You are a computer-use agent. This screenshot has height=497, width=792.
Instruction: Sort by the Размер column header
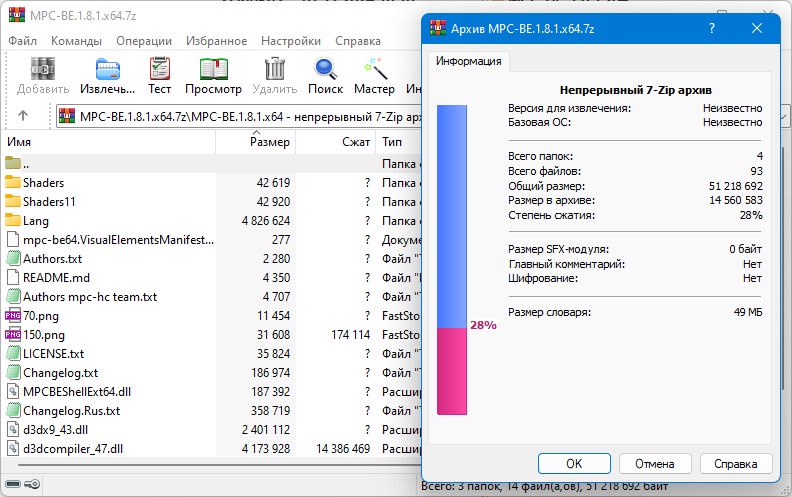point(256,142)
